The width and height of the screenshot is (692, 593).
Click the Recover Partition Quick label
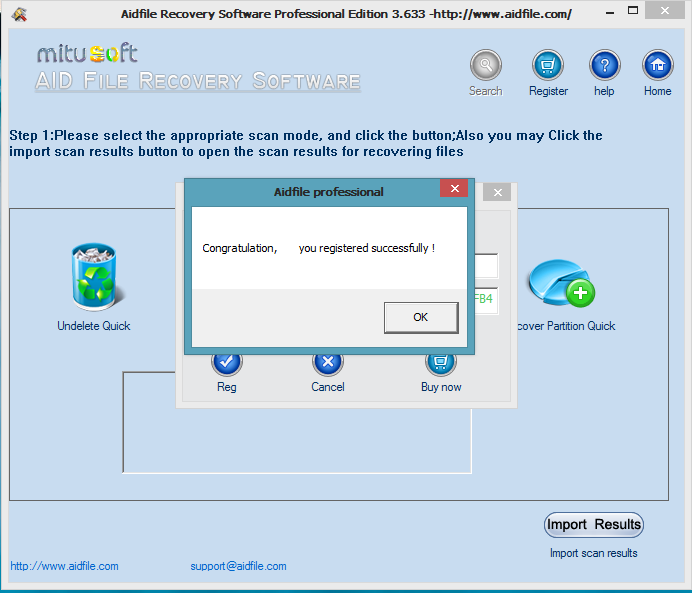566,326
